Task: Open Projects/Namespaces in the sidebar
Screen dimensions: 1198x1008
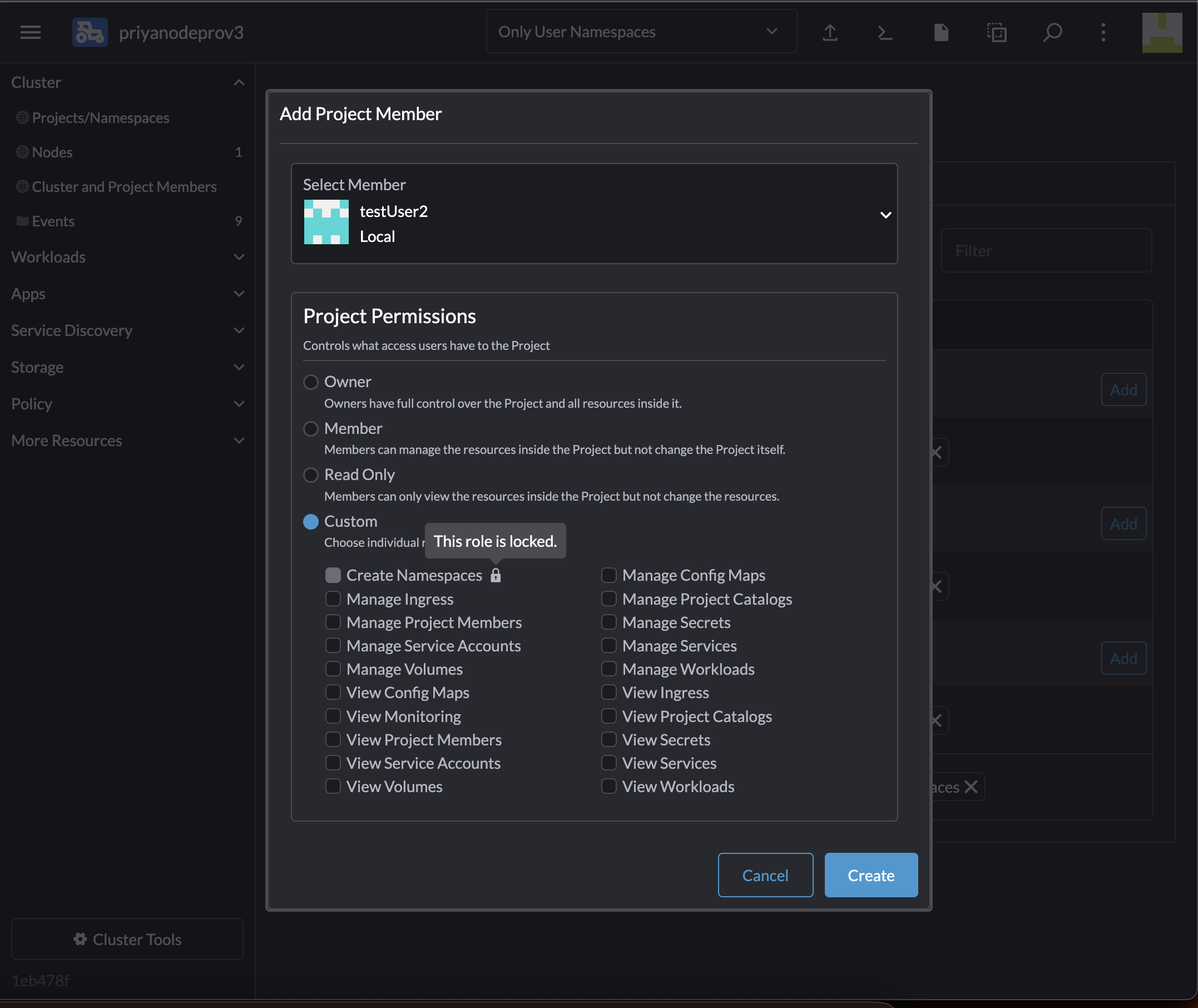Action: [101, 118]
